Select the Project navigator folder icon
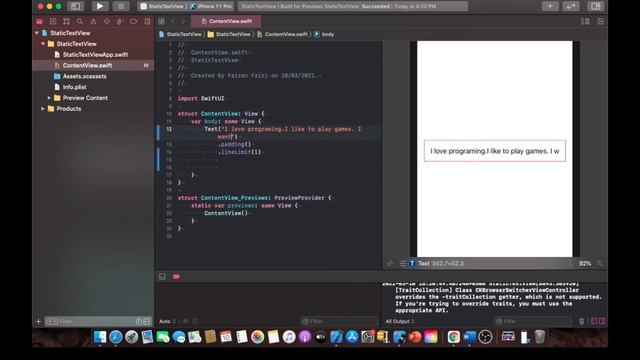 (40, 21)
